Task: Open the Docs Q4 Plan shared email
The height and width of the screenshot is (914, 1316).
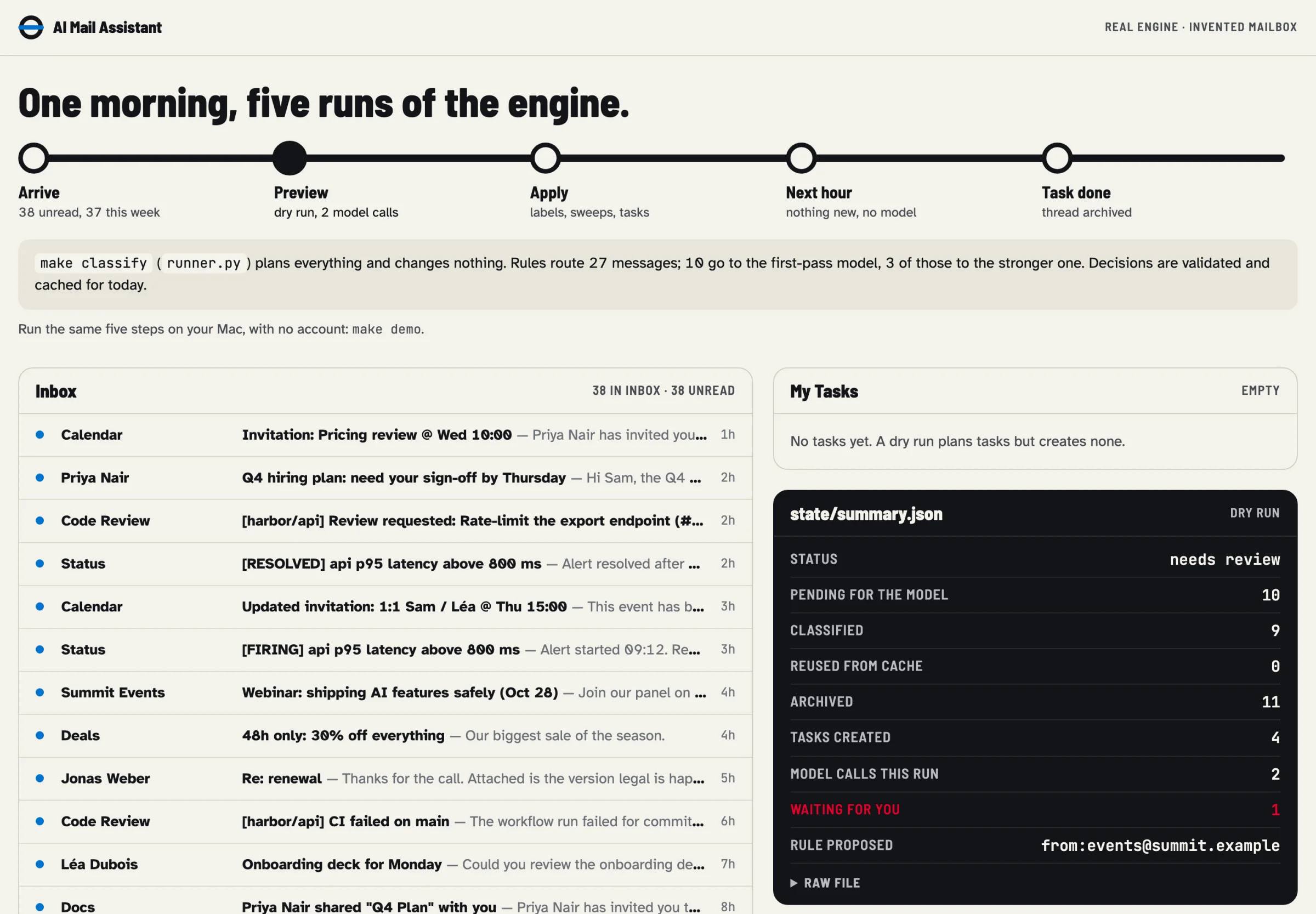Action: (385, 901)
